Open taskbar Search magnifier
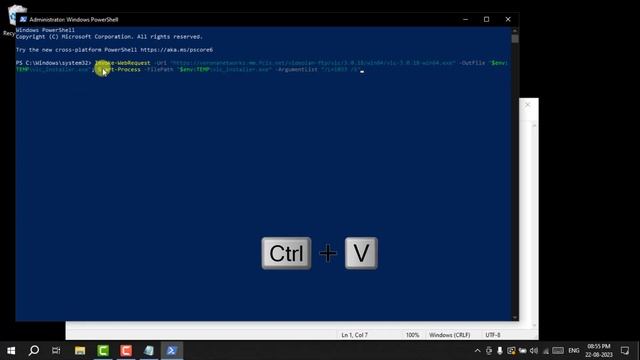This screenshot has width=640, height=360. tap(34, 351)
